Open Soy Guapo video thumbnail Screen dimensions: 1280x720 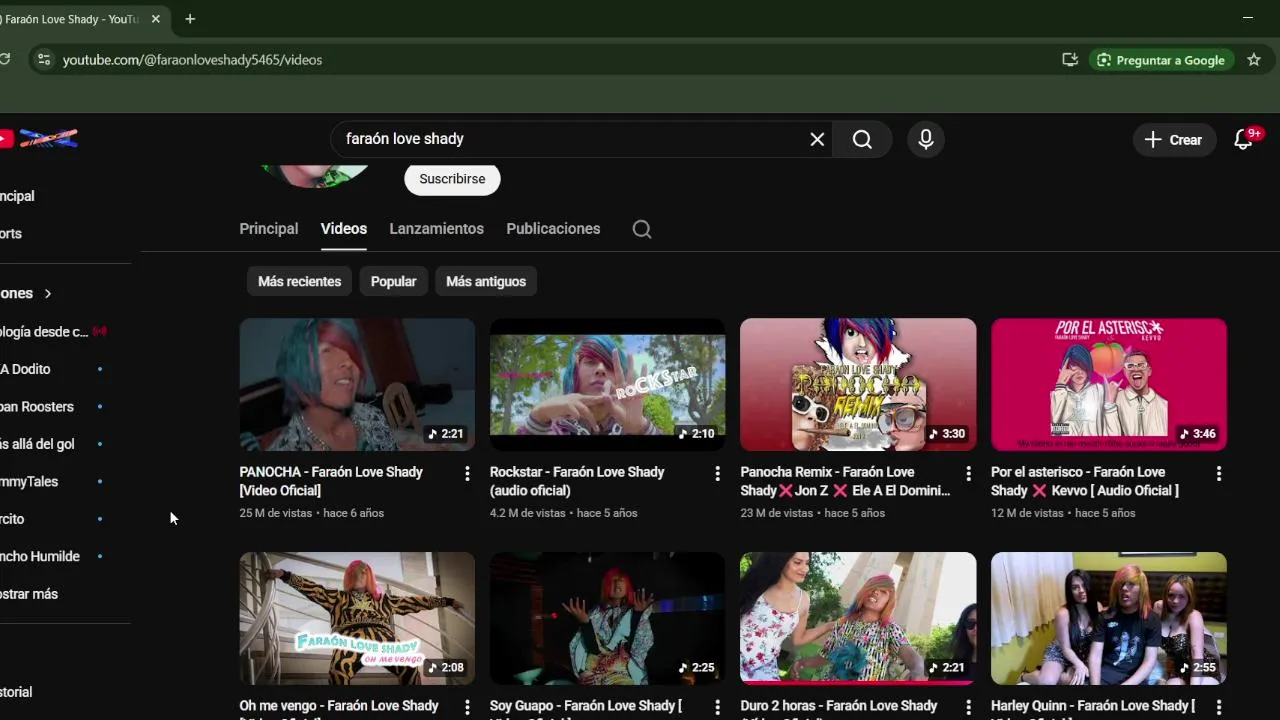607,618
